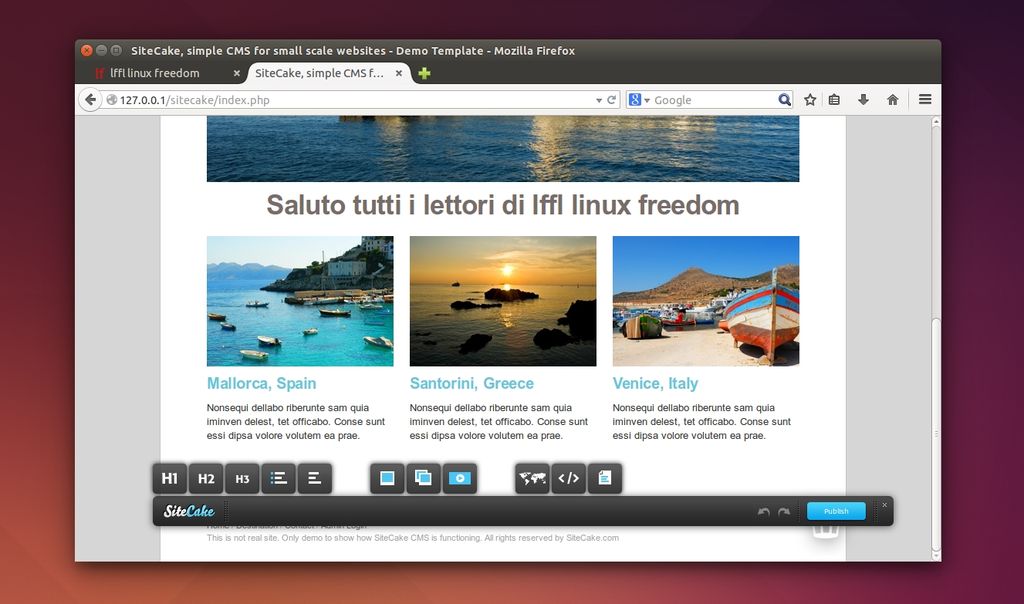Open the Firefox hamburger menu
Screen dimensions: 1024x604
click(x=925, y=100)
